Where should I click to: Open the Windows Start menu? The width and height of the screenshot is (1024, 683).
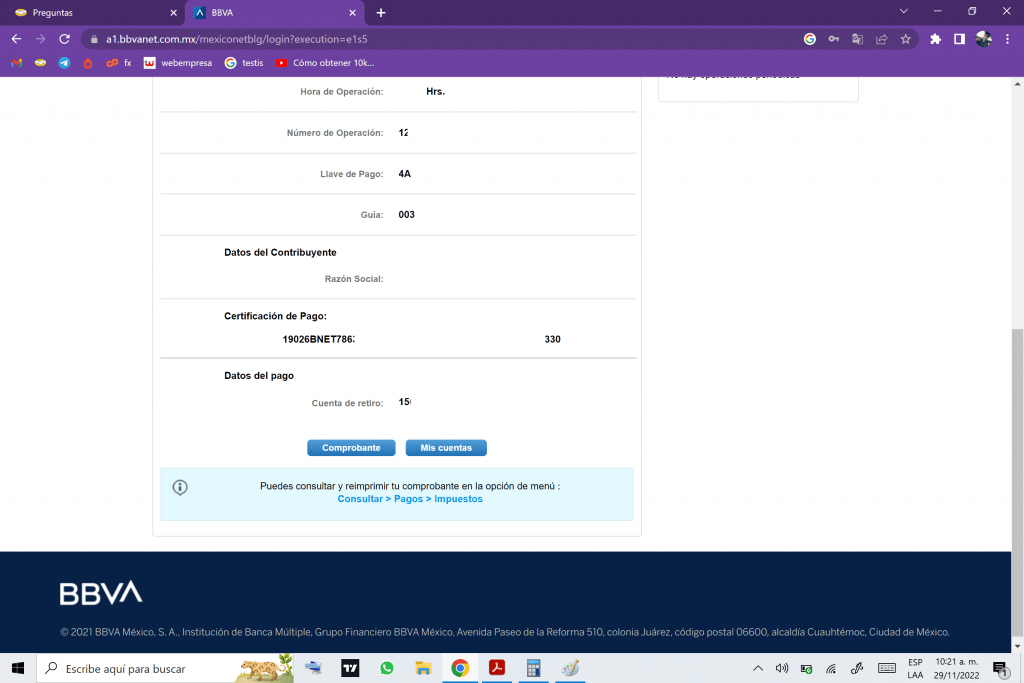[x=18, y=668]
